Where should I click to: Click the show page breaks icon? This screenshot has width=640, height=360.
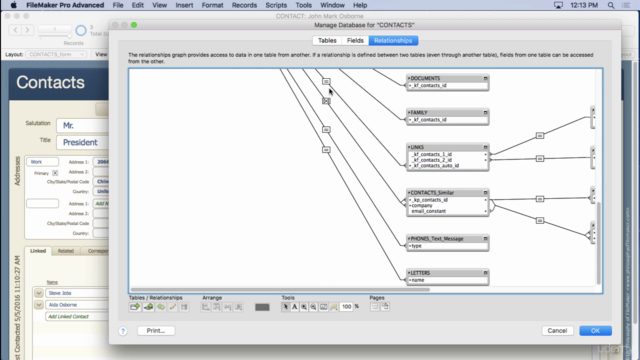375,307
